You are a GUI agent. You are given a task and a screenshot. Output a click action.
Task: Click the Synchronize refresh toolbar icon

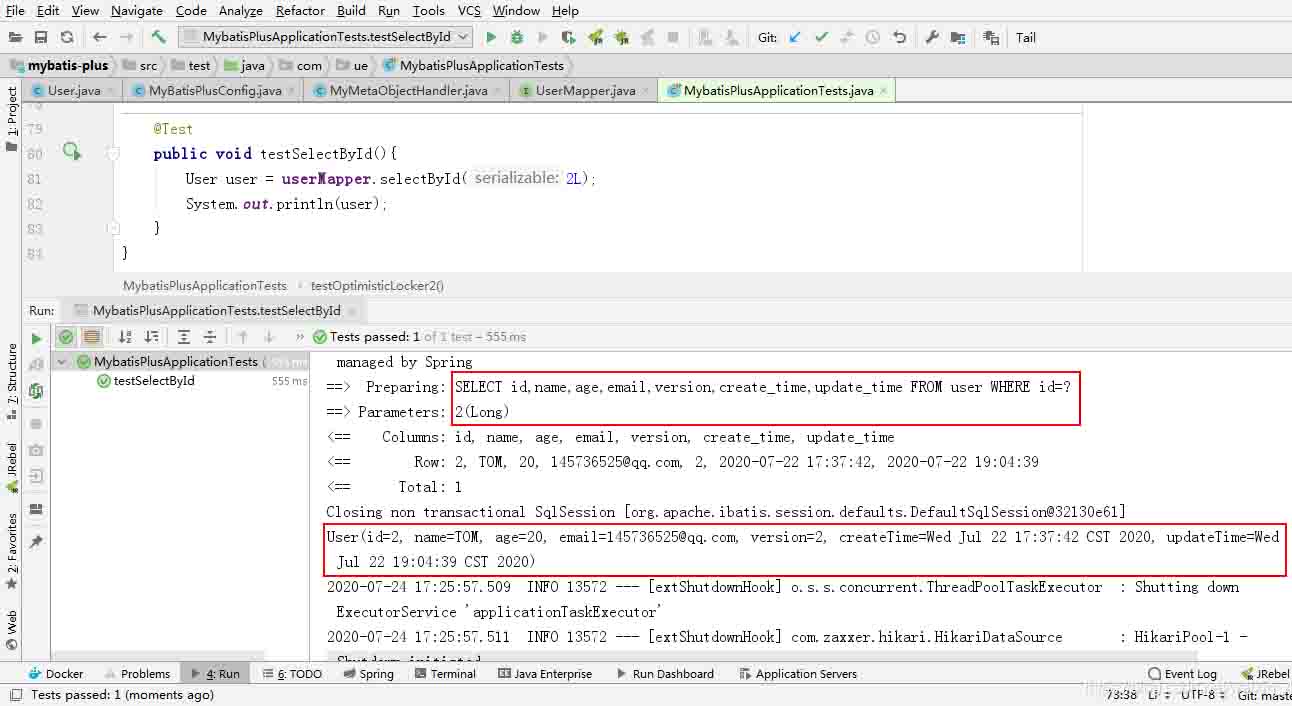tap(67, 37)
